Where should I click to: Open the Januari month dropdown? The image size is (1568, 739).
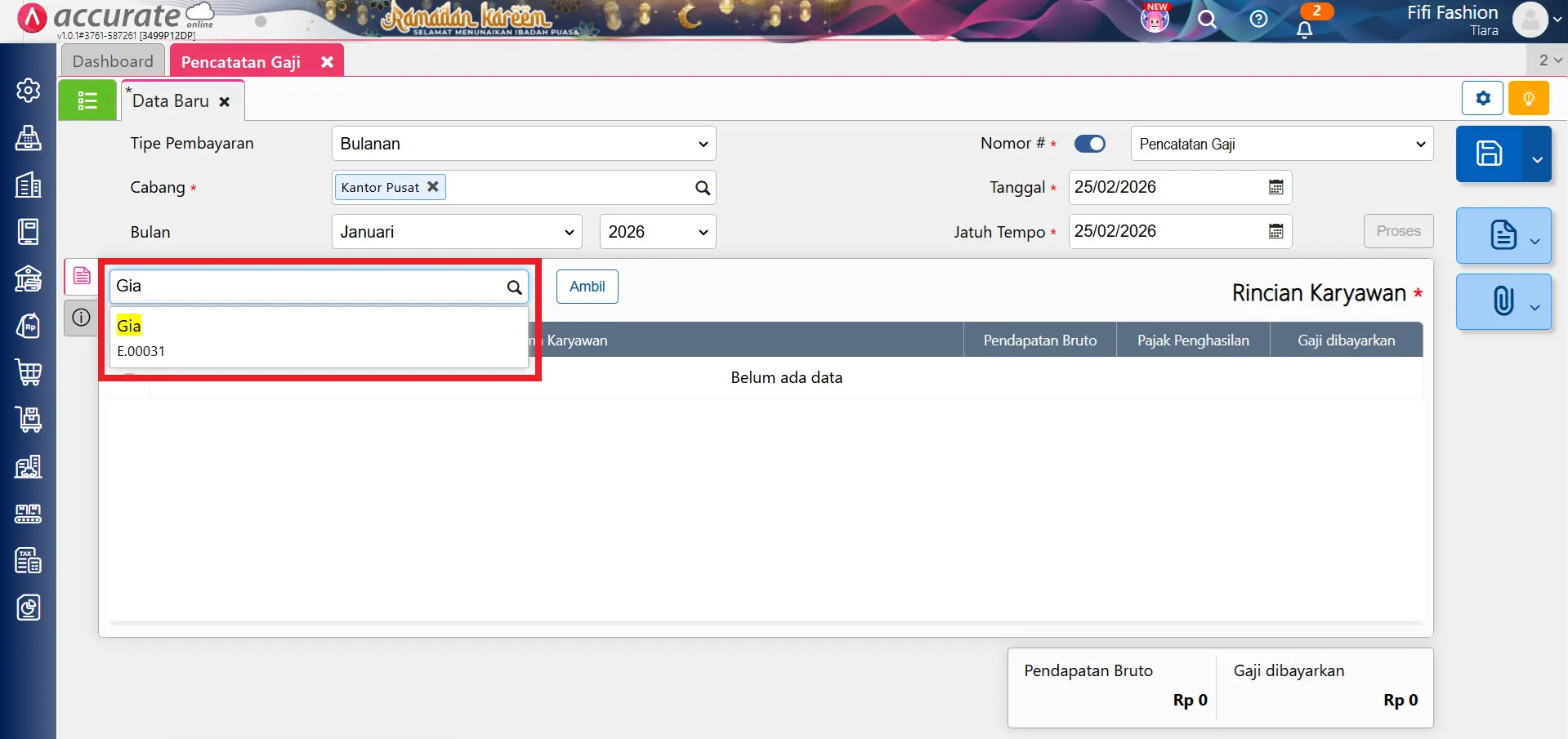(456, 232)
